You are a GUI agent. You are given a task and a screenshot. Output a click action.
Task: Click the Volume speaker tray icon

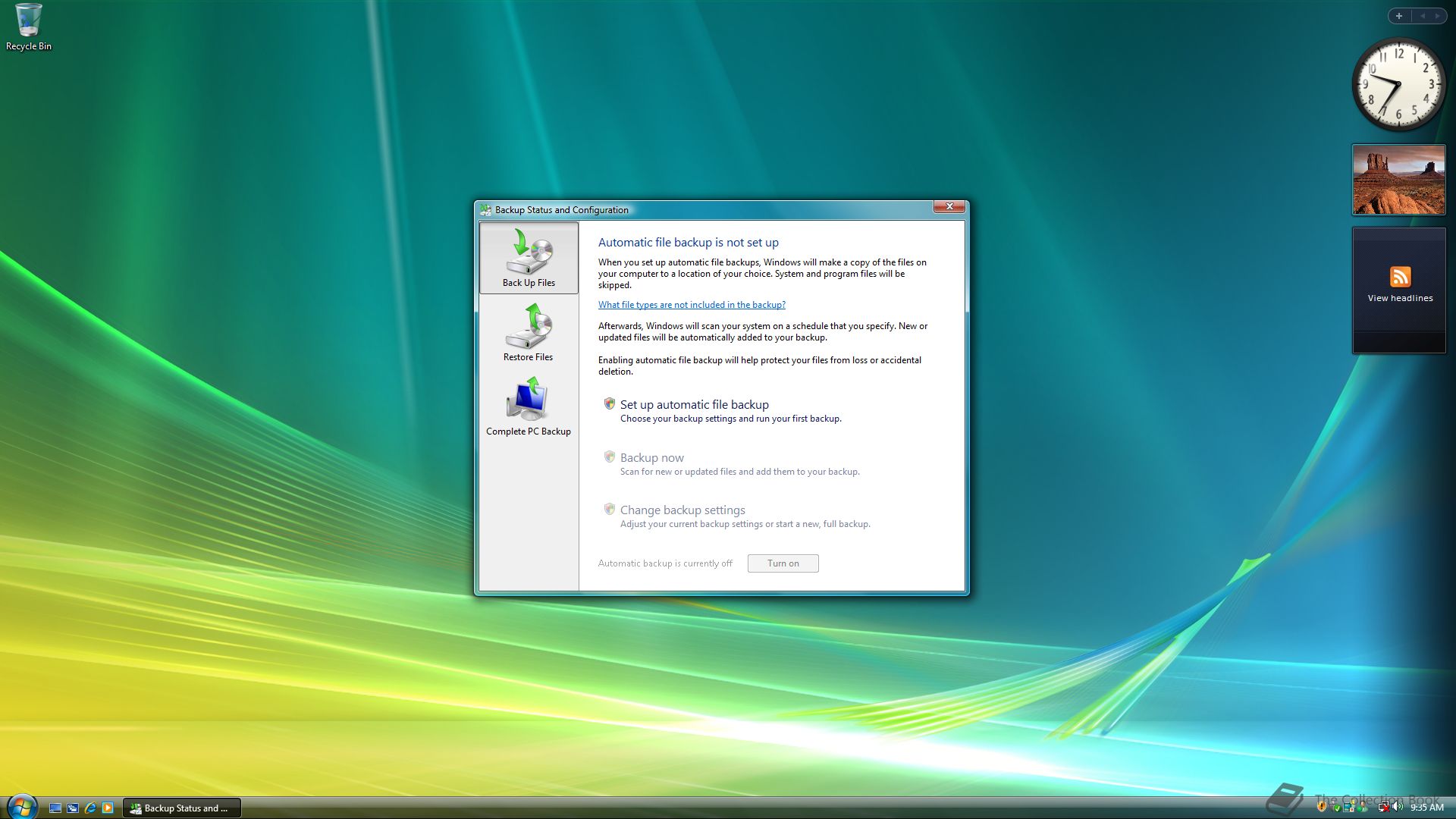pos(1397,807)
